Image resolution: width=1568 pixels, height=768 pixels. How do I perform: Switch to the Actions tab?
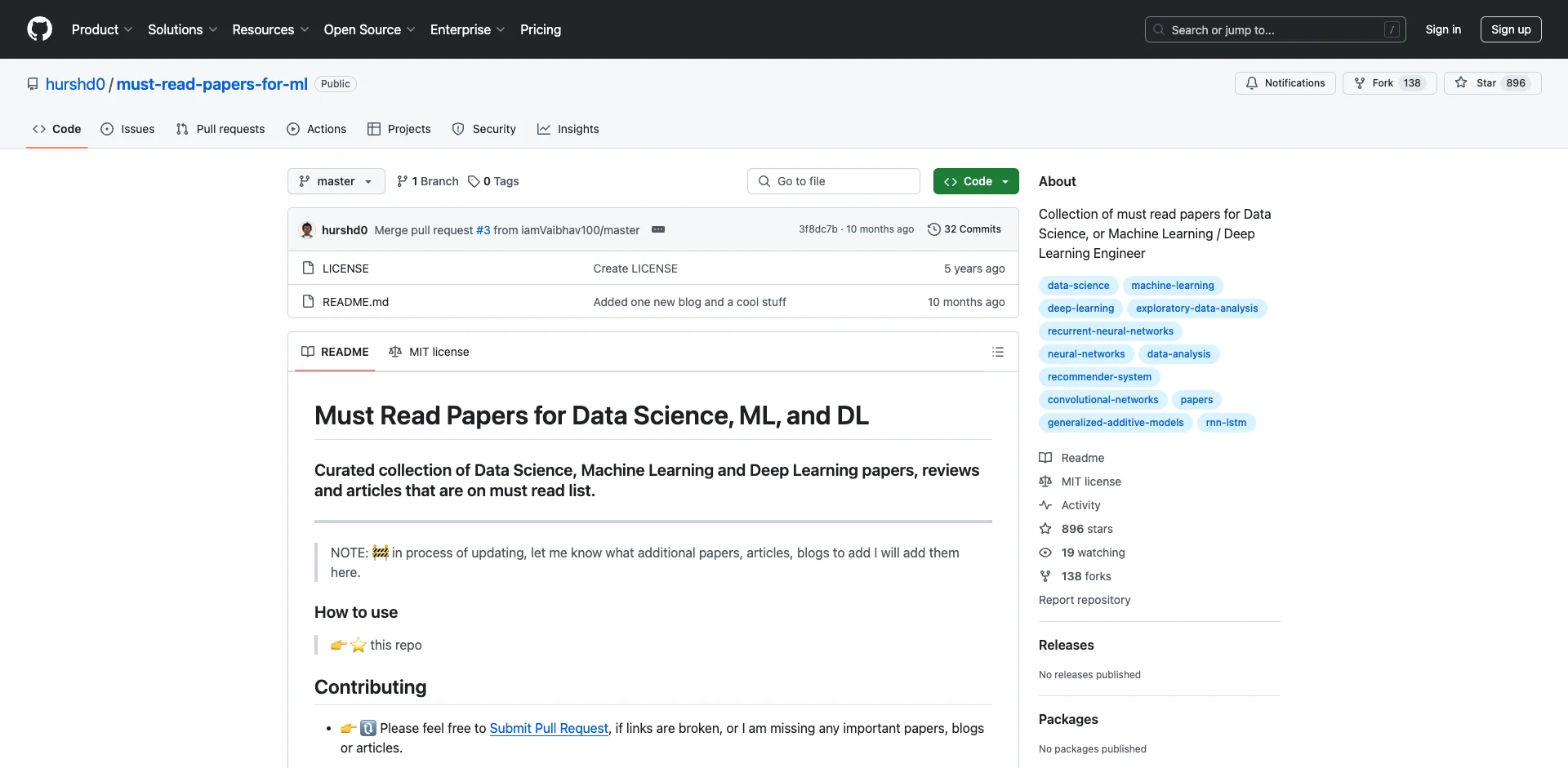pos(317,129)
